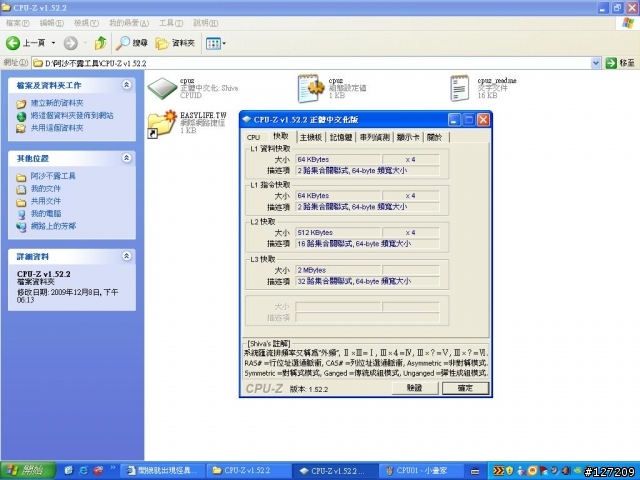Open Shared Documents in Other Places
The height and width of the screenshot is (480, 640).
46,201
